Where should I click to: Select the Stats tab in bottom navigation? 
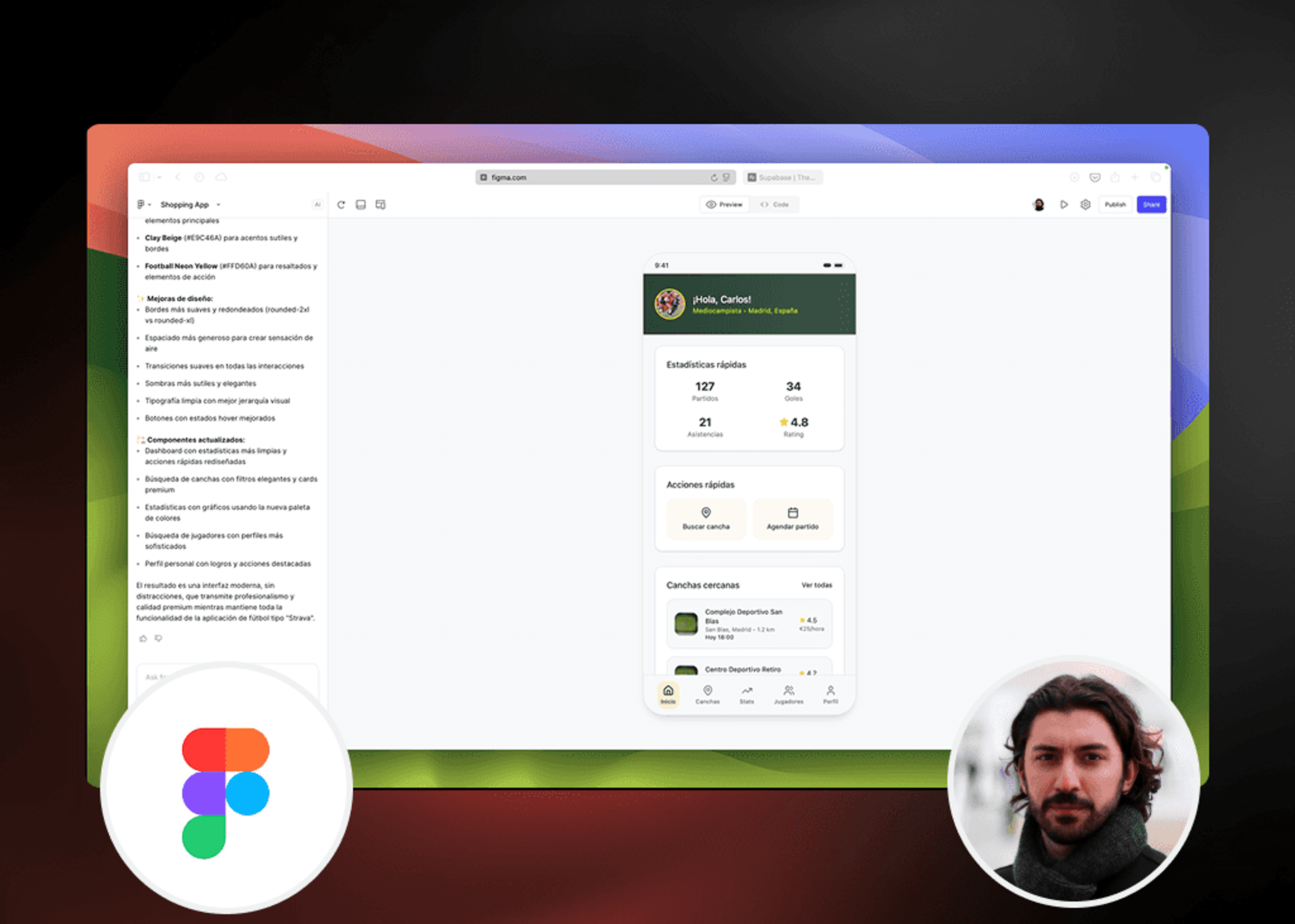pos(747,694)
